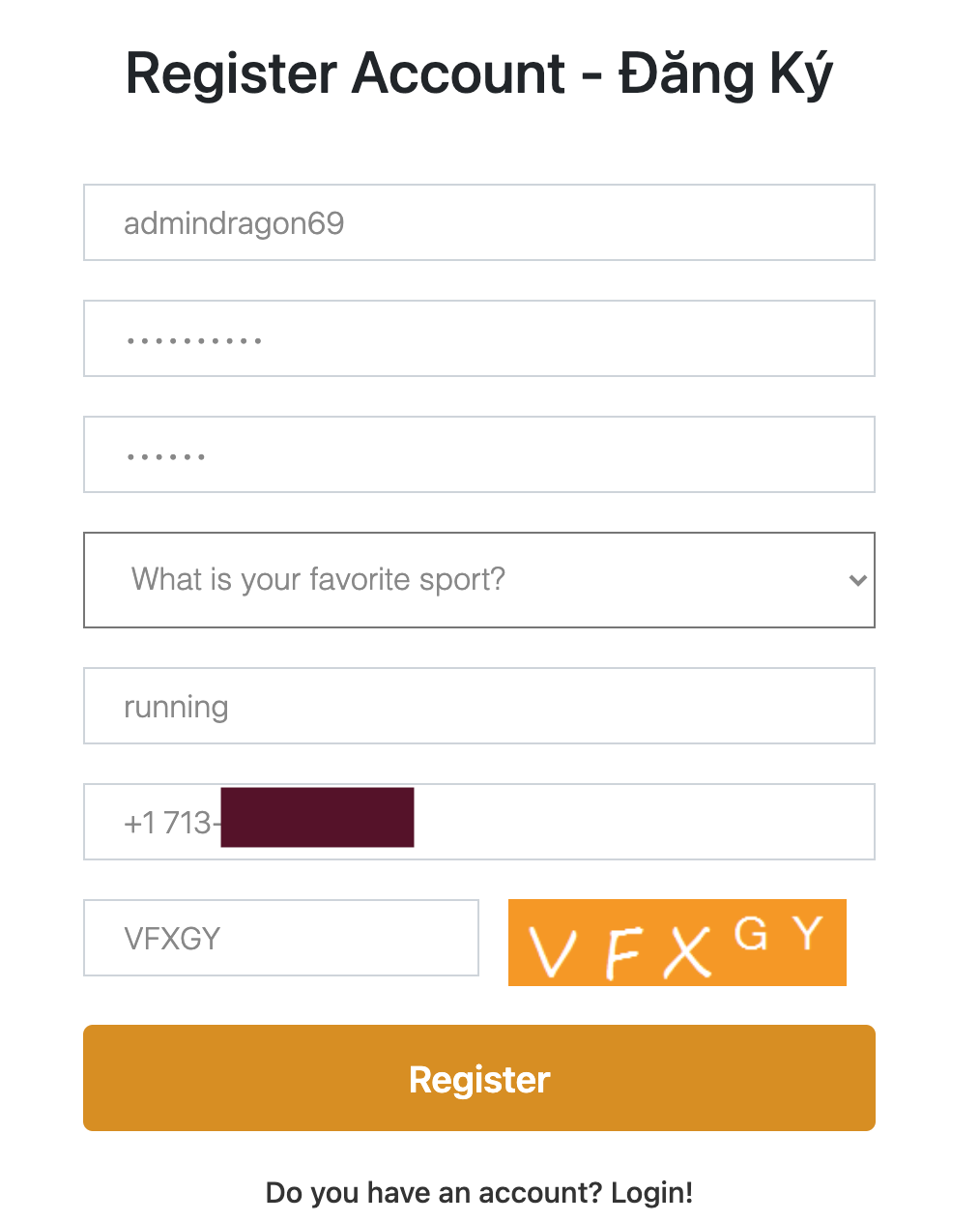
Task: Click the letter F in captcha image
Action: coord(621,952)
